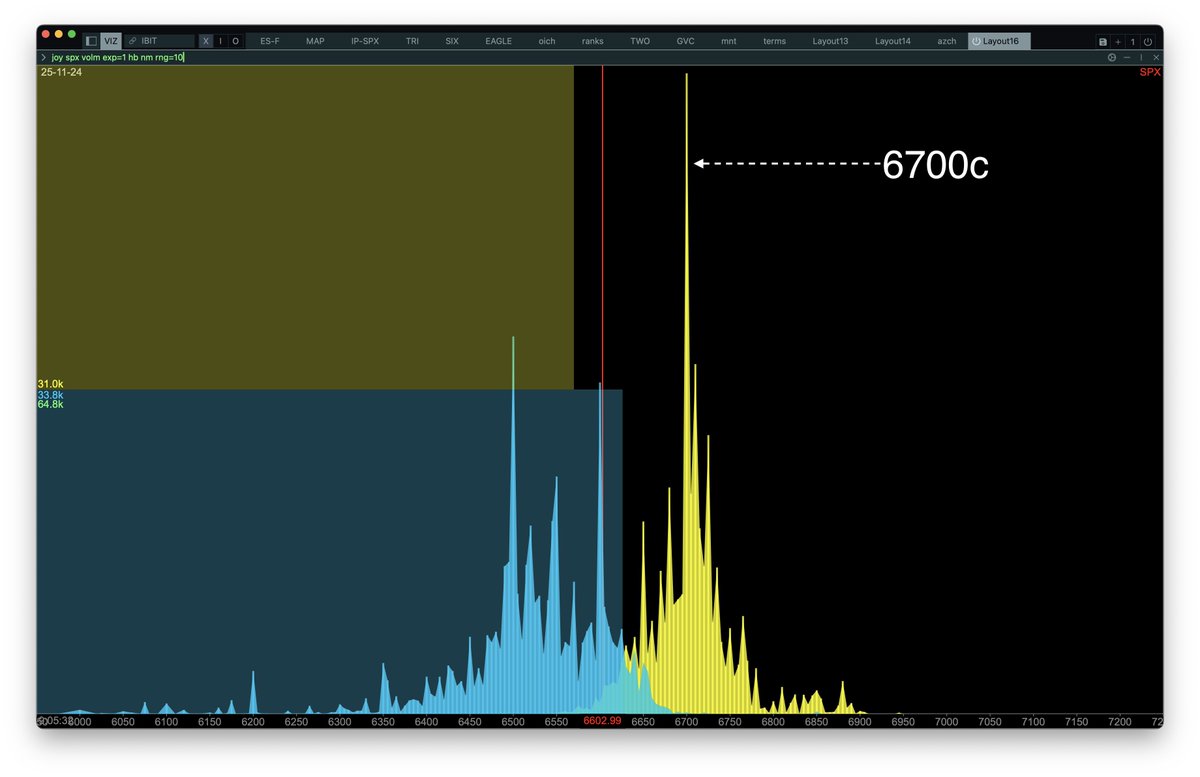Click the 6602.99 red price marker
The width and height of the screenshot is (1200, 777).
click(602, 721)
